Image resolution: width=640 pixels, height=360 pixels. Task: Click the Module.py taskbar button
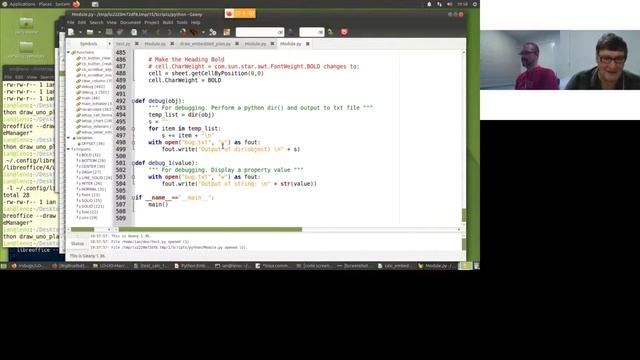coord(436,266)
